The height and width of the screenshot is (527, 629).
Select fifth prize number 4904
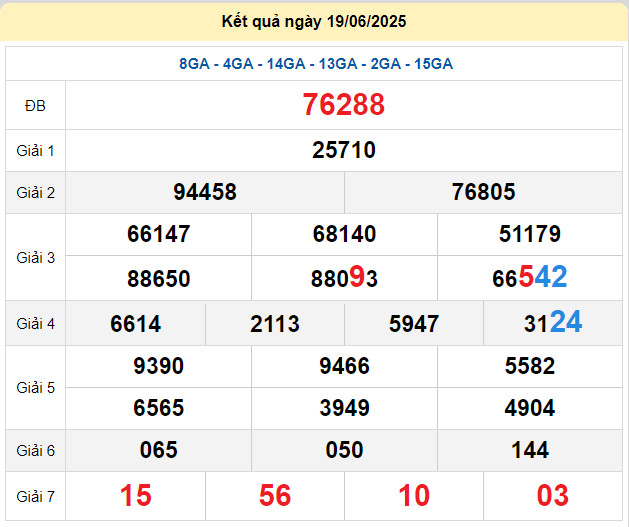pos(530,408)
